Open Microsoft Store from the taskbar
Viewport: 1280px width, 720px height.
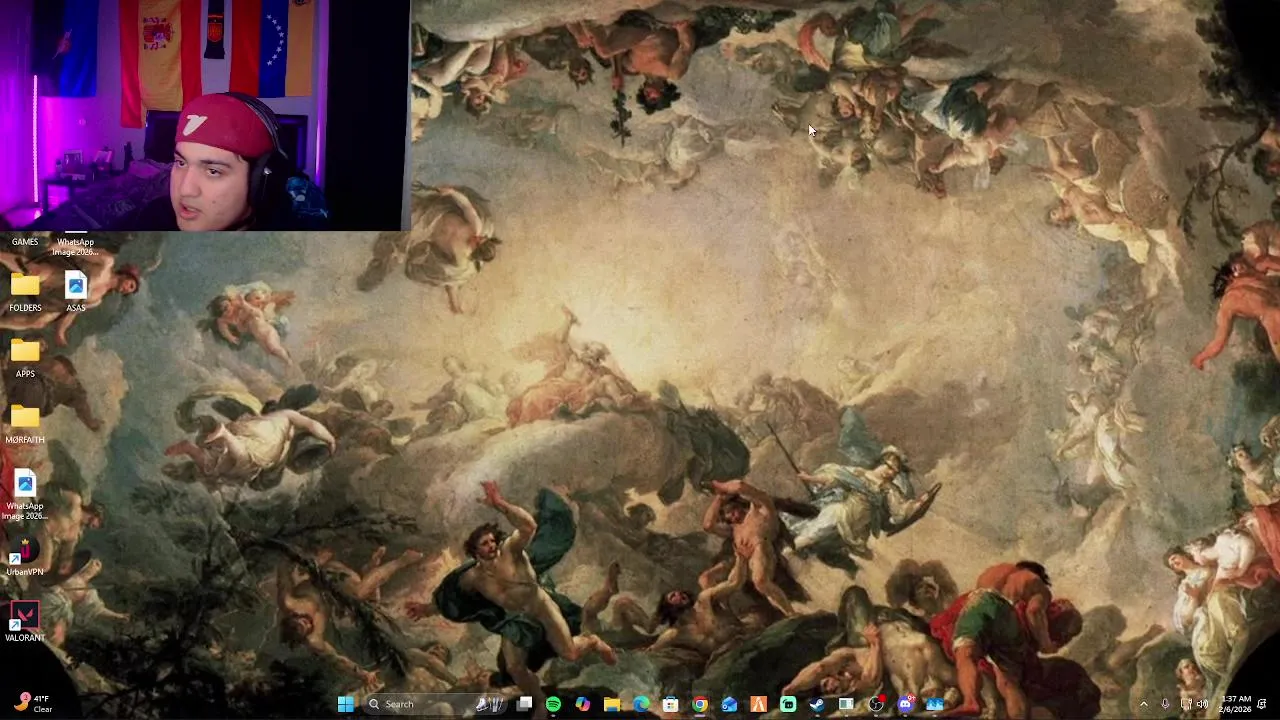click(x=670, y=704)
